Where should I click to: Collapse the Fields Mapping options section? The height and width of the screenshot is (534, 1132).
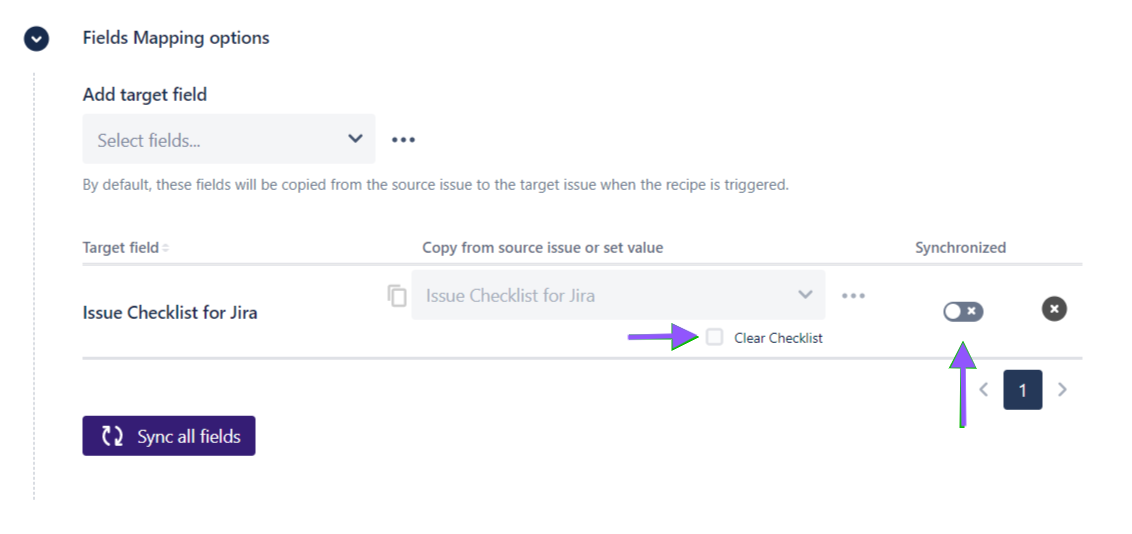point(37,39)
